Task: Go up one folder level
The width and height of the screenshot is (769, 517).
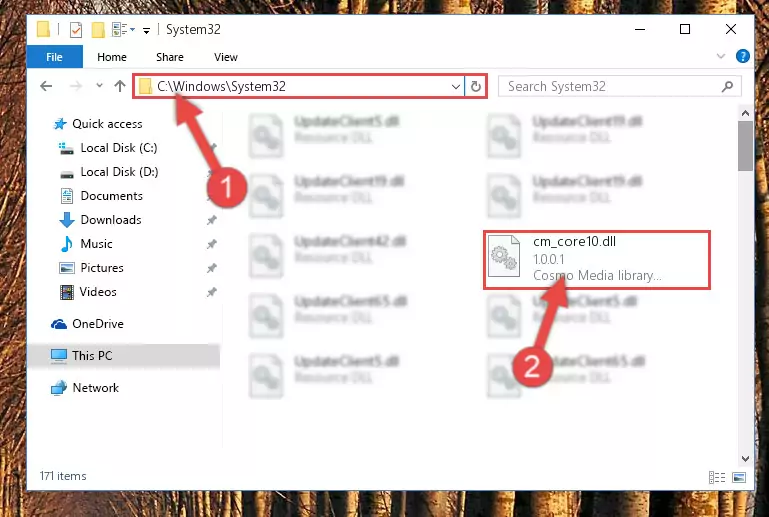Action: coord(120,86)
